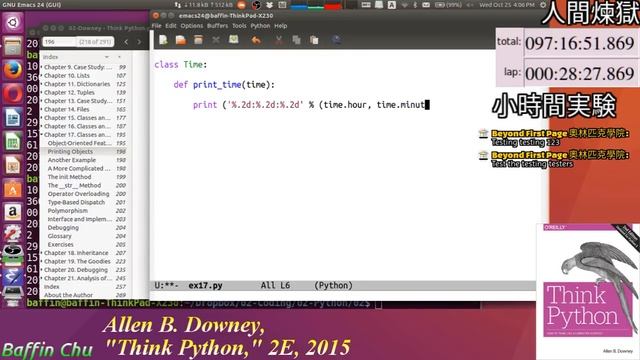
Task: Open the Tools menu in Emacs
Action: 239,26
